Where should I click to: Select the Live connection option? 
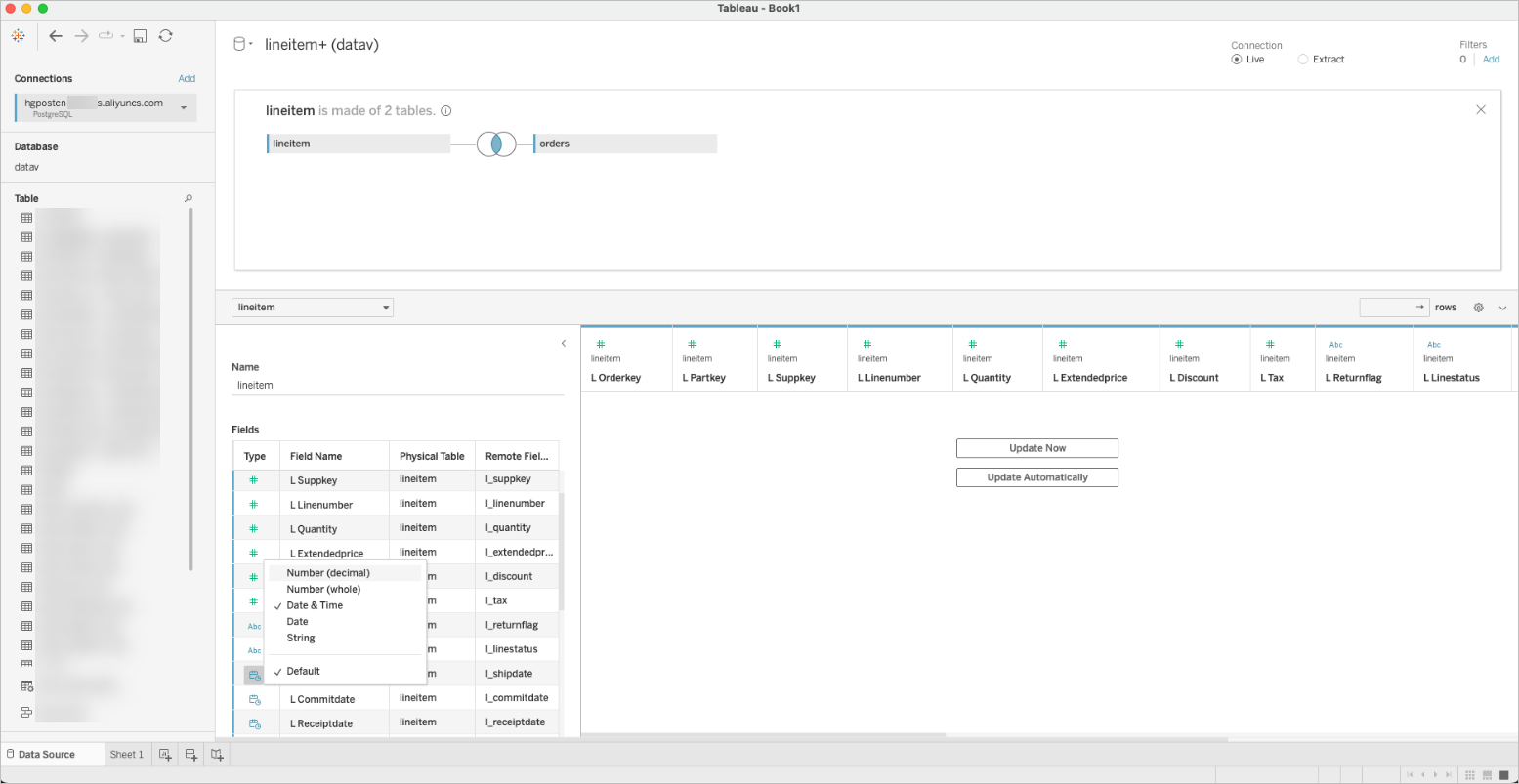tap(1237, 60)
